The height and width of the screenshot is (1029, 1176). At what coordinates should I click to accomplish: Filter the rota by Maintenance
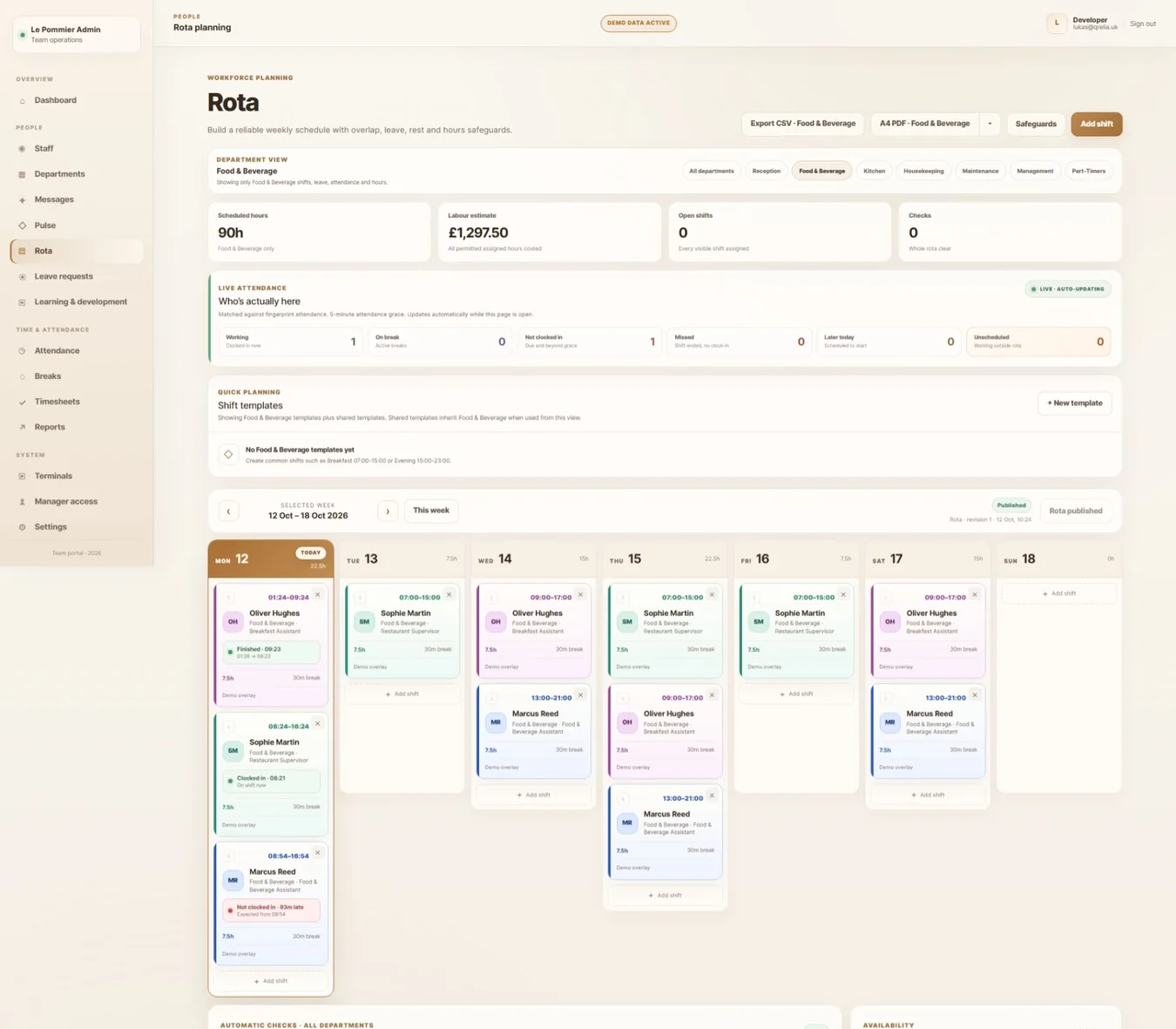click(x=980, y=171)
